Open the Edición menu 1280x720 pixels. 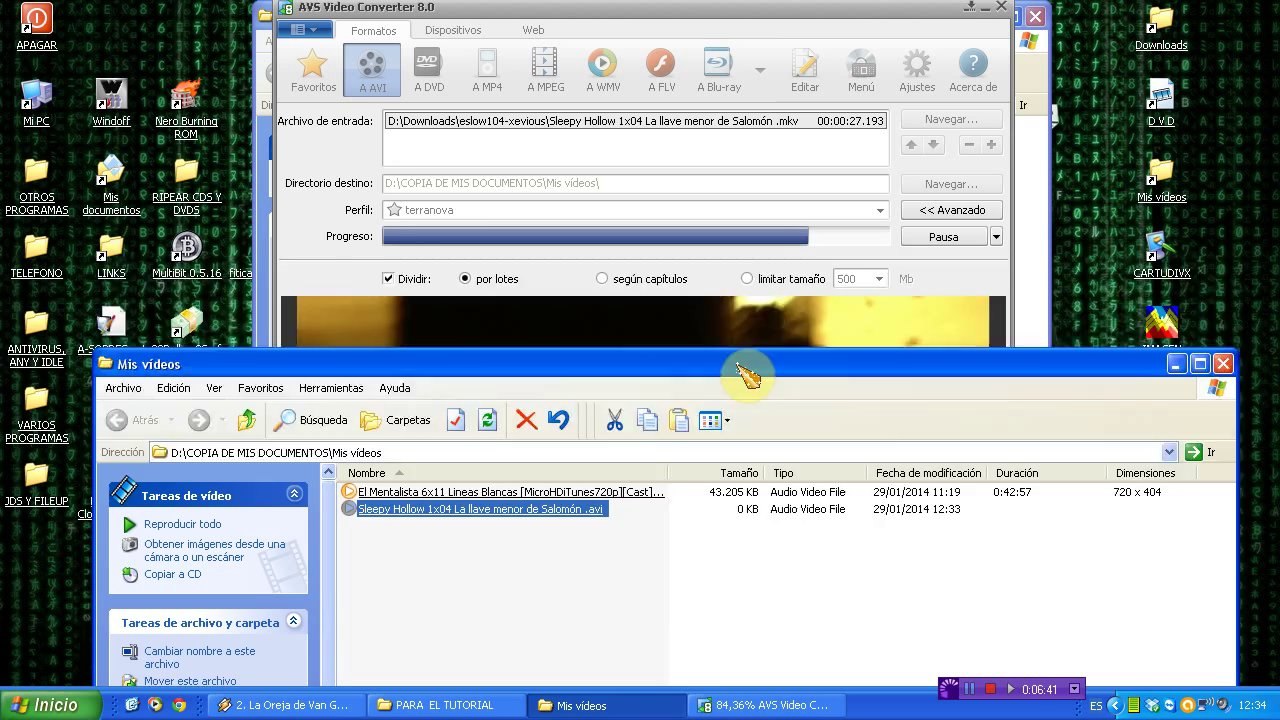click(173, 388)
